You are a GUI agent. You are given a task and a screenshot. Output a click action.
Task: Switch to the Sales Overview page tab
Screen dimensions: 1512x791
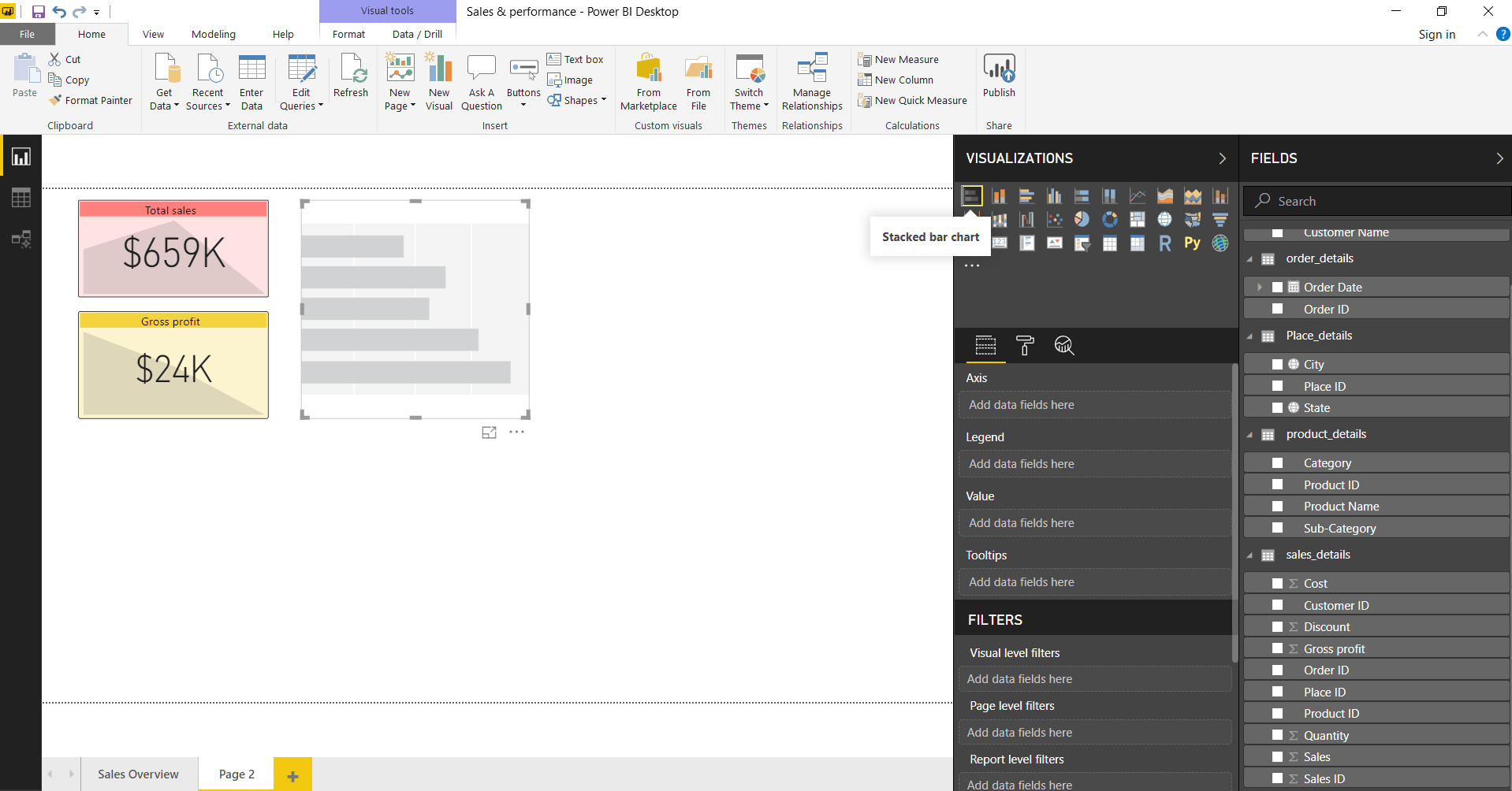coord(138,774)
